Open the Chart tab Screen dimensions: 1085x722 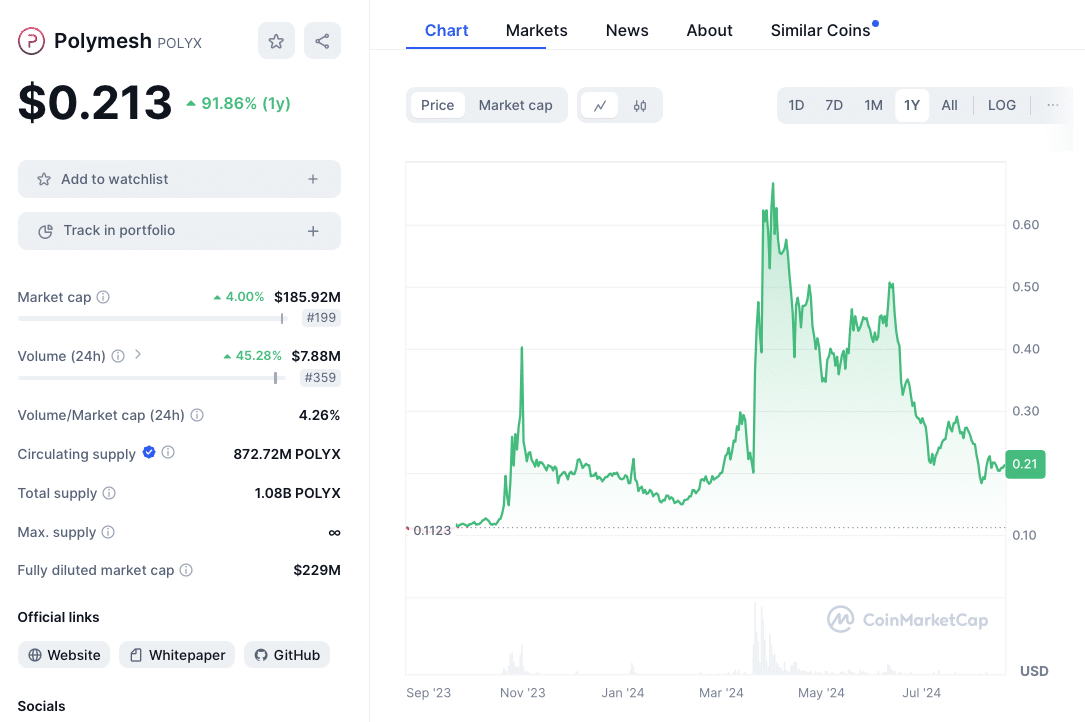click(446, 30)
